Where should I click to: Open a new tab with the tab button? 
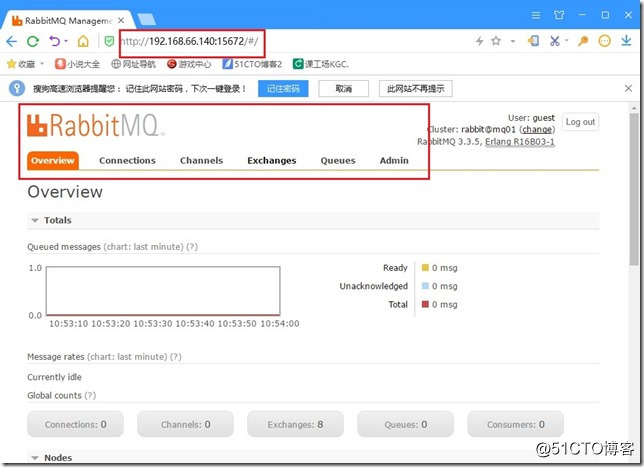(x=147, y=19)
